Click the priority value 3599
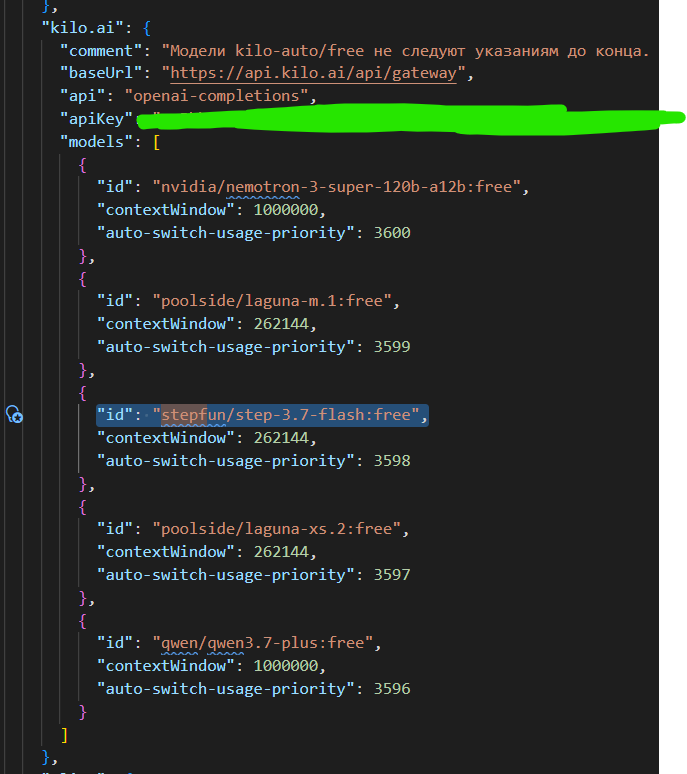The width and height of the screenshot is (687, 774). [x=392, y=347]
